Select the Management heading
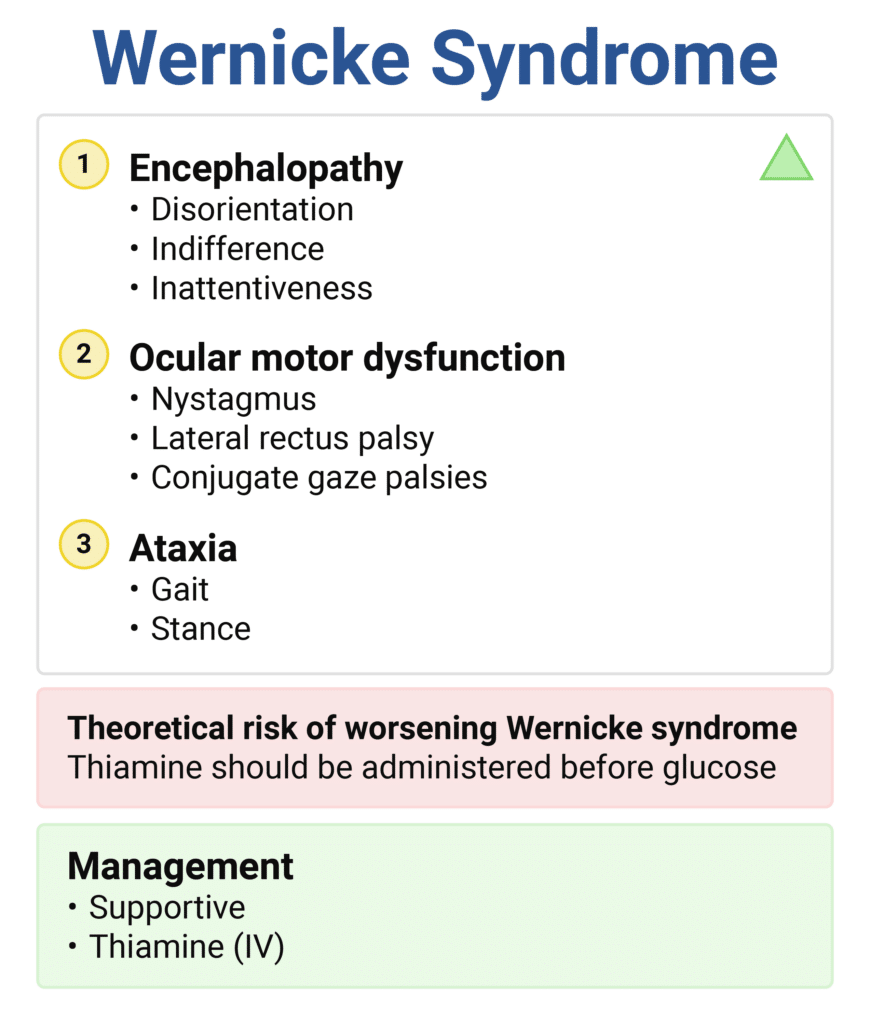 181,865
